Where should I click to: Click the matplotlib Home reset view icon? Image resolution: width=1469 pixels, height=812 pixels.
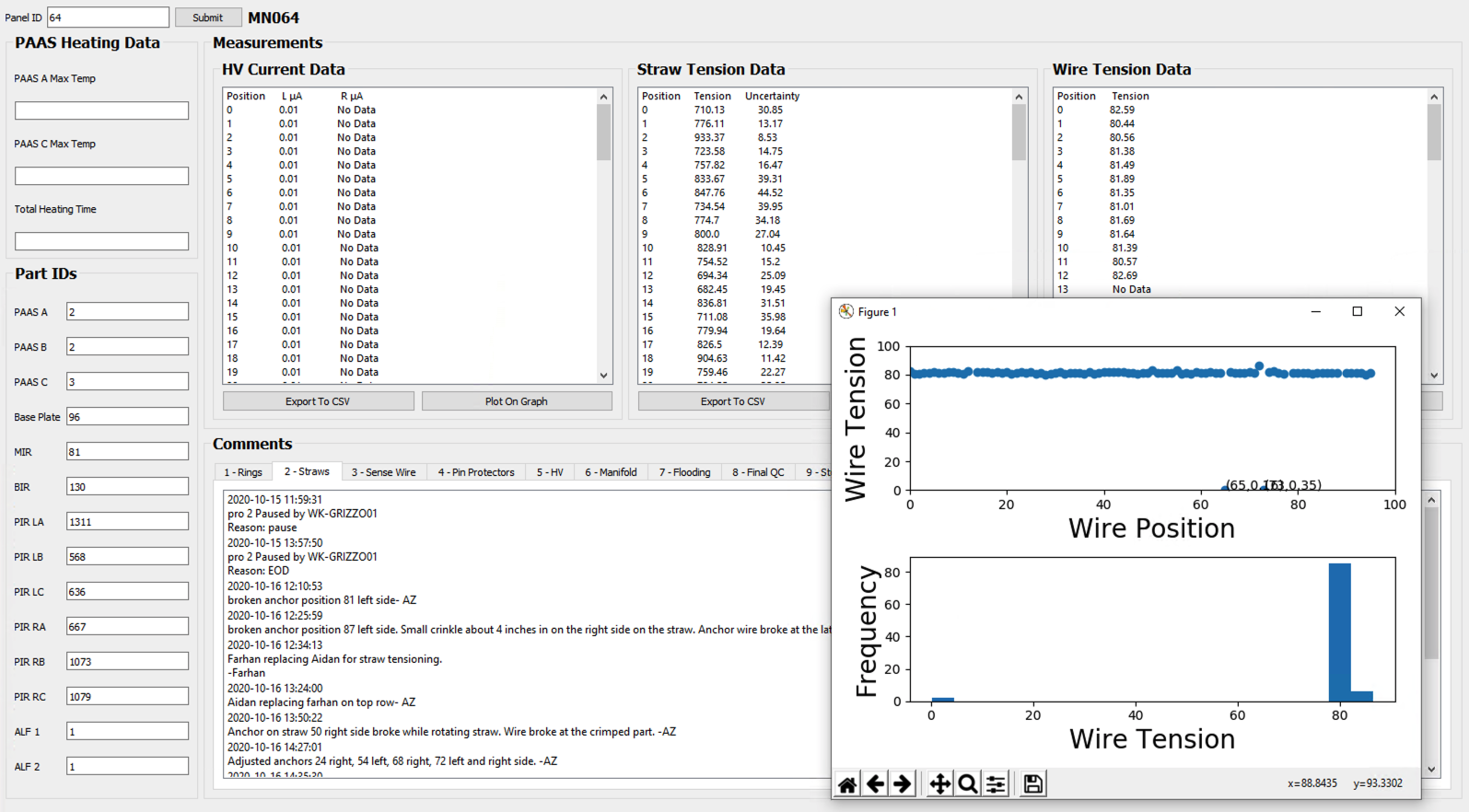tap(847, 783)
